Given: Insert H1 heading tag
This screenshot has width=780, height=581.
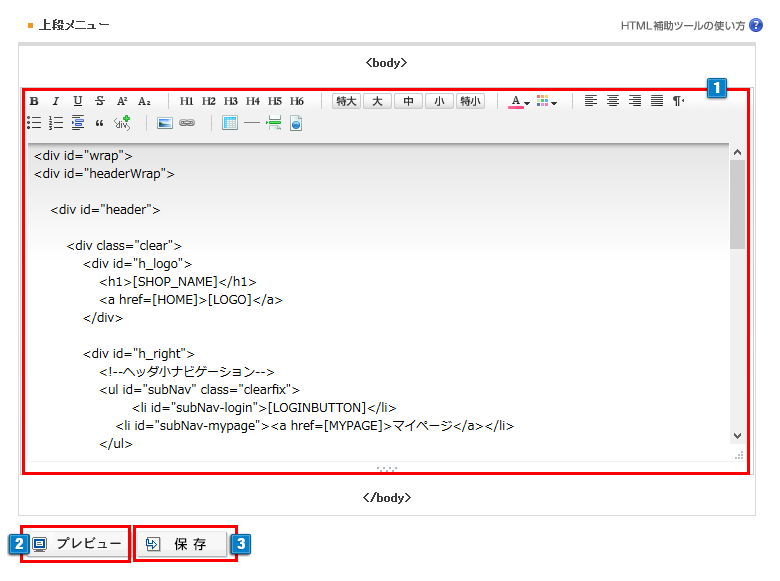Looking at the screenshot, I should [187, 101].
